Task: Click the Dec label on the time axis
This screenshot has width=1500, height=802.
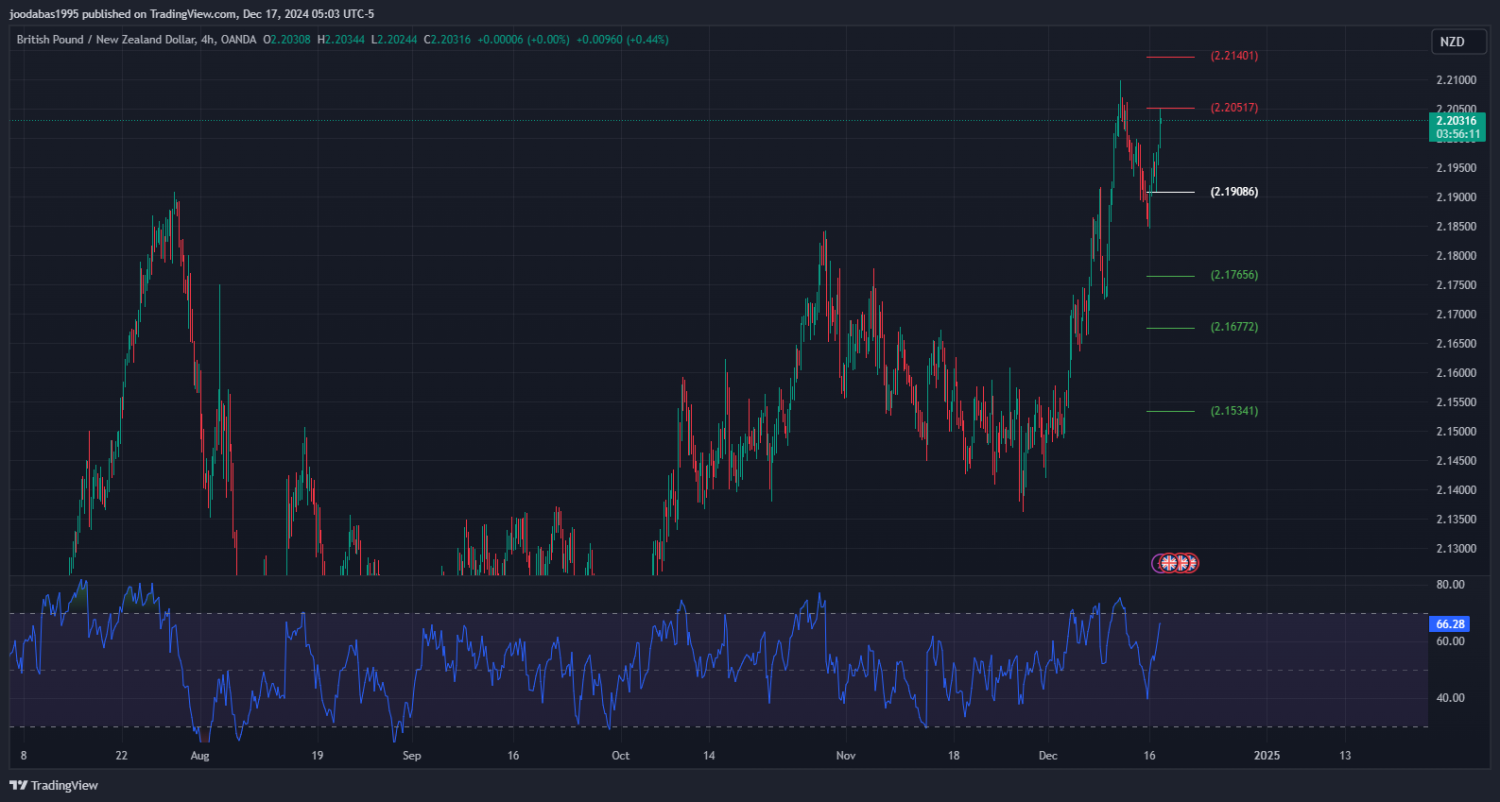Action: (1047, 755)
